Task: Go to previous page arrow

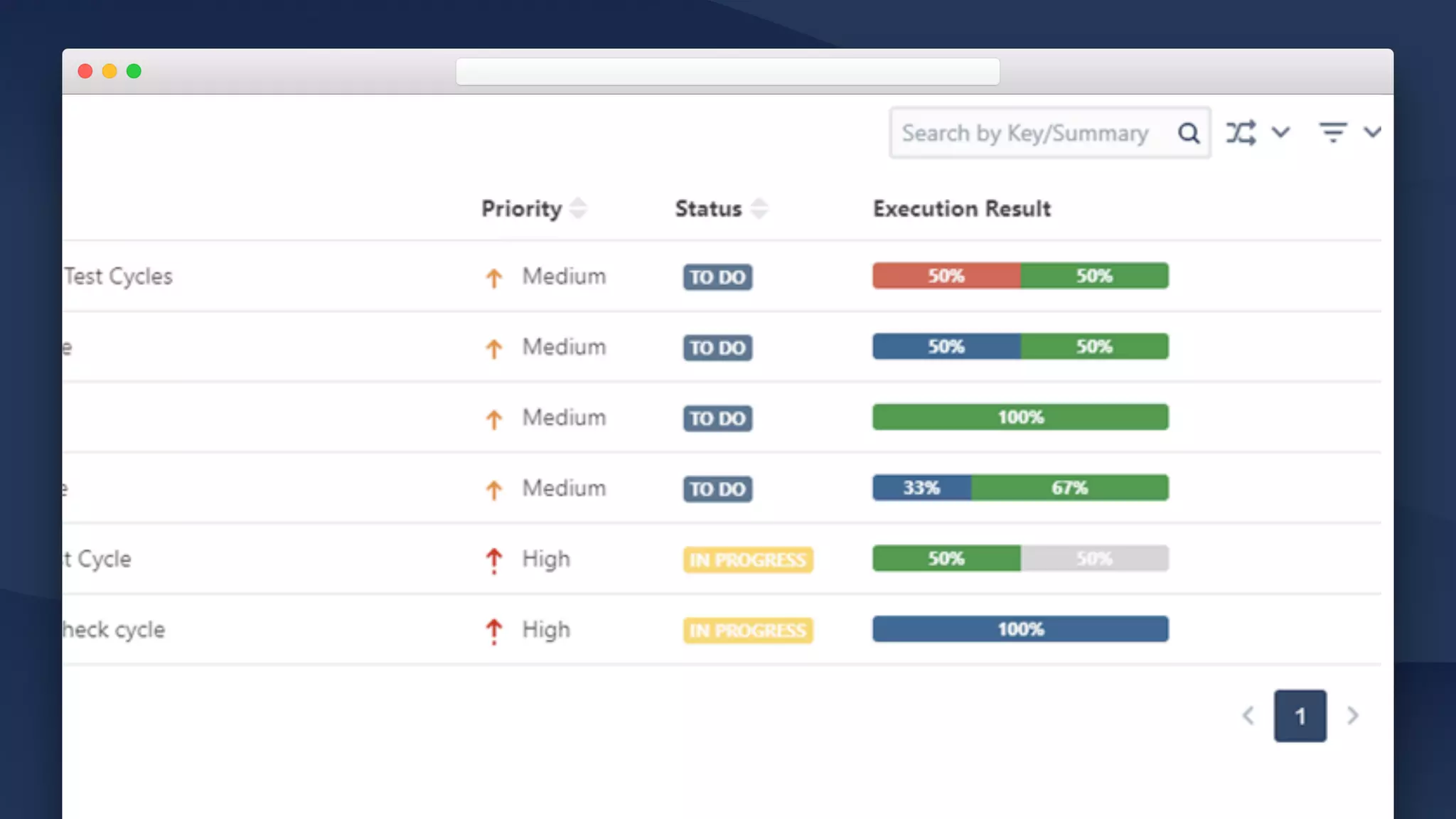Action: click(x=1248, y=716)
